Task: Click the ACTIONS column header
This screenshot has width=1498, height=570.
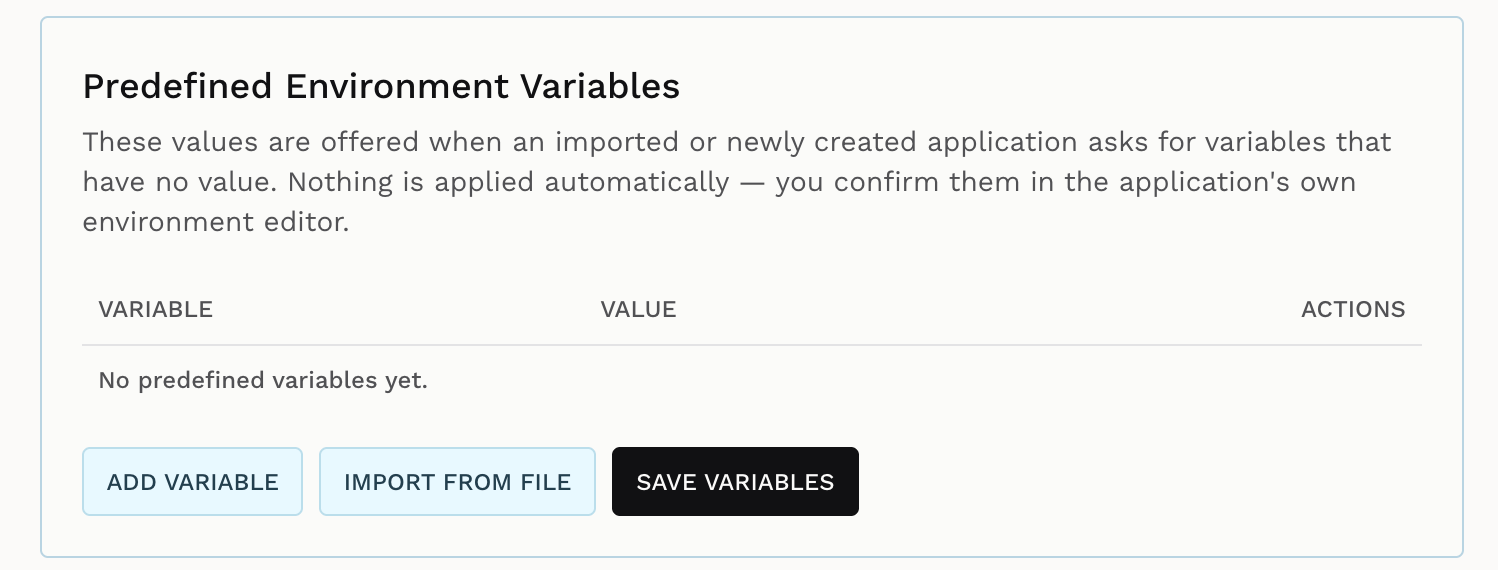Action: [1353, 310]
